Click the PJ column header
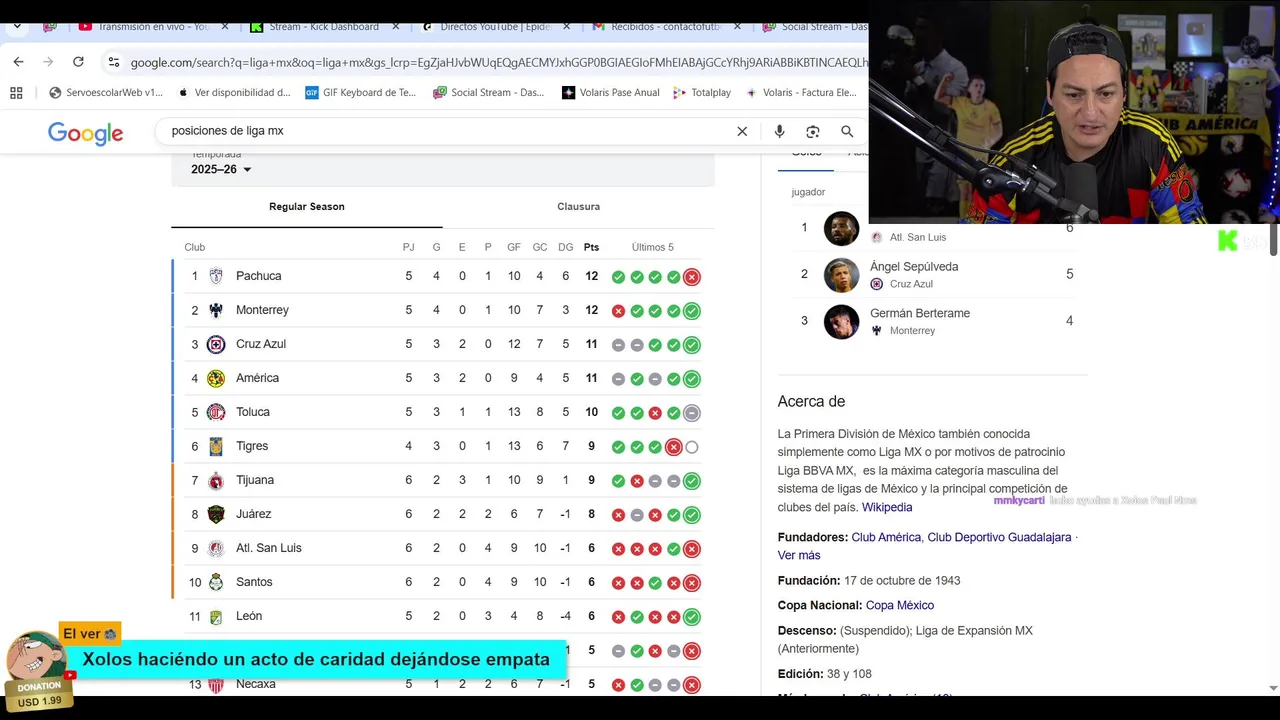The height and width of the screenshot is (720, 1280). 408,247
